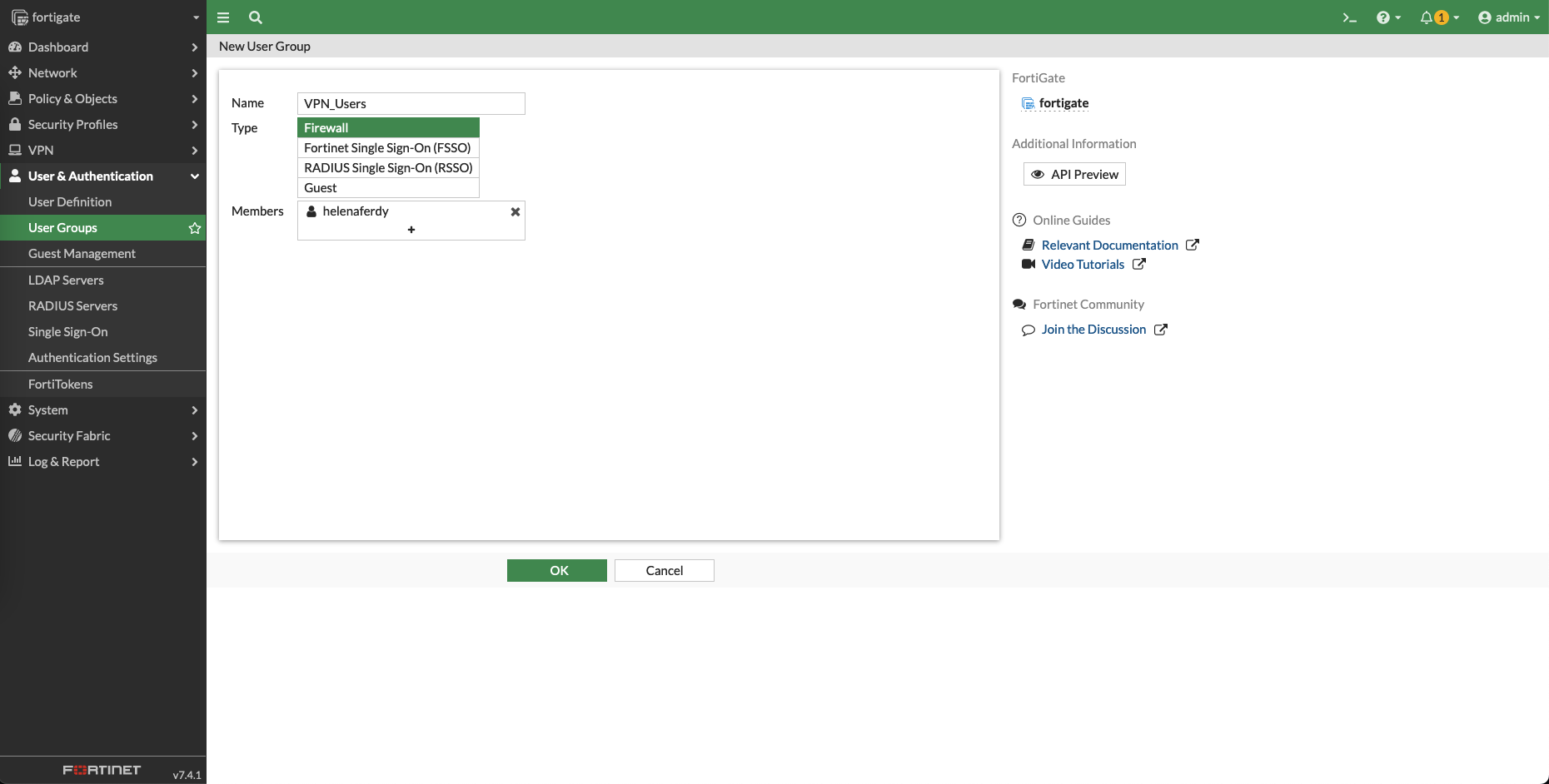Go to LDAP Servers page
Viewport: 1549px width, 784px height.
click(x=66, y=280)
